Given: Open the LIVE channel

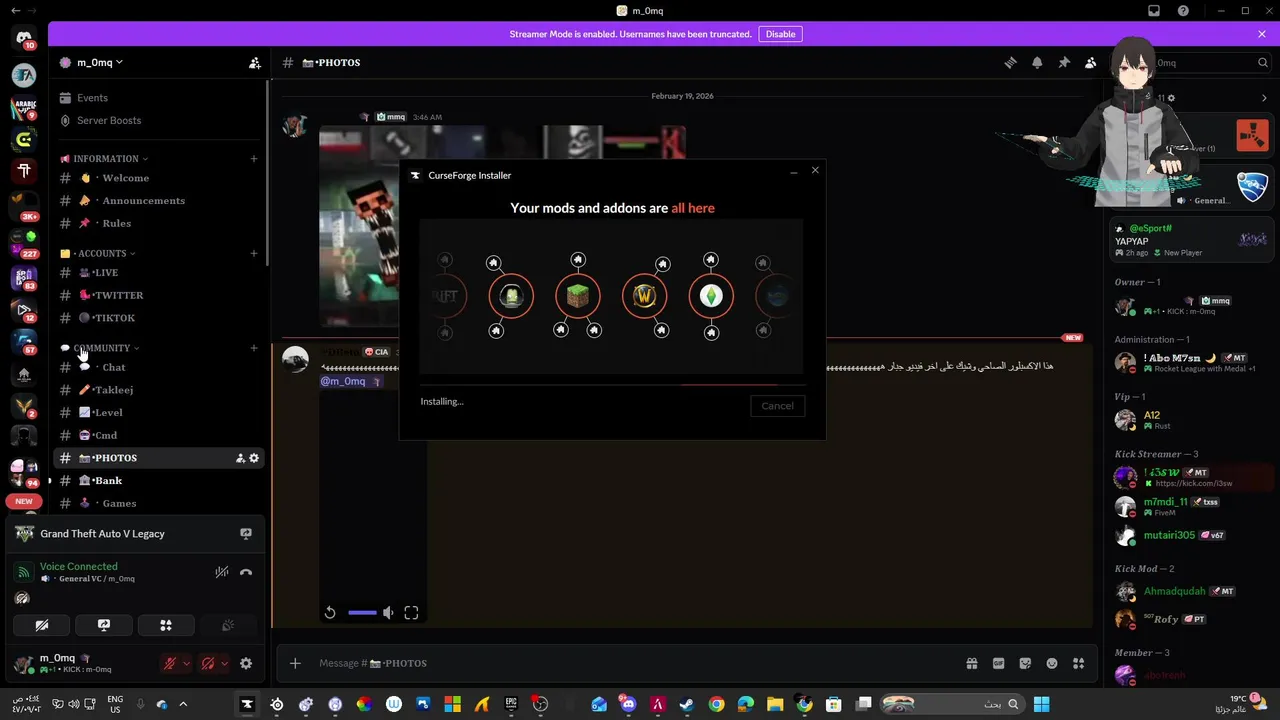Looking at the screenshot, I should point(158,272).
